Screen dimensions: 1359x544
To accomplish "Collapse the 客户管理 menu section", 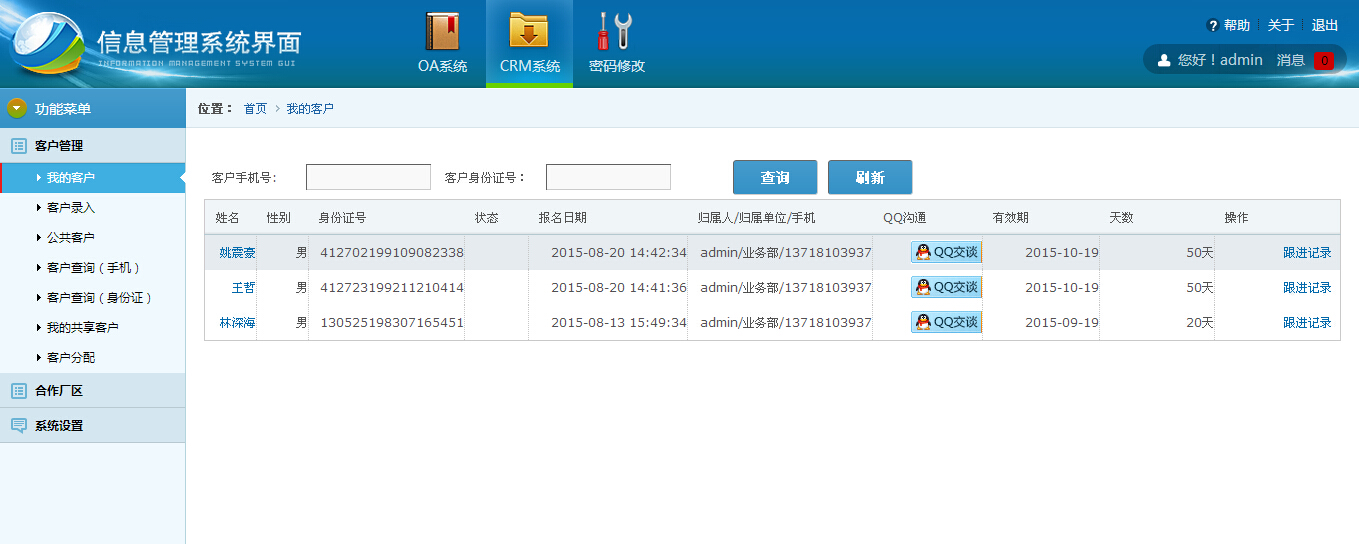I will (x=58, y=146).
